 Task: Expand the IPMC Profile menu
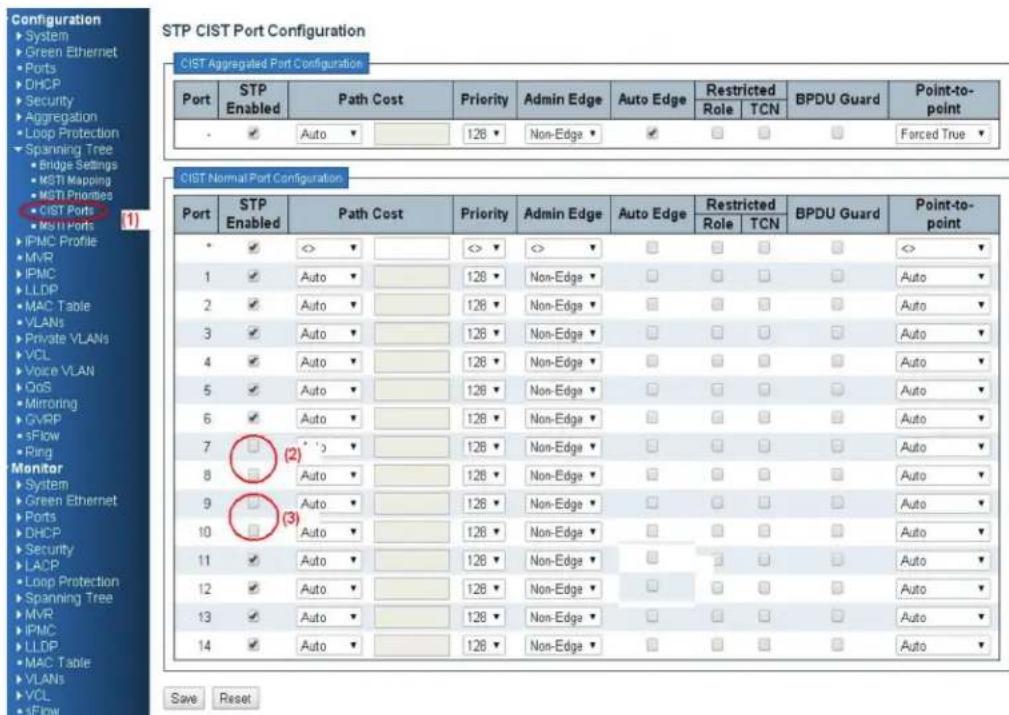click(60, 241)
